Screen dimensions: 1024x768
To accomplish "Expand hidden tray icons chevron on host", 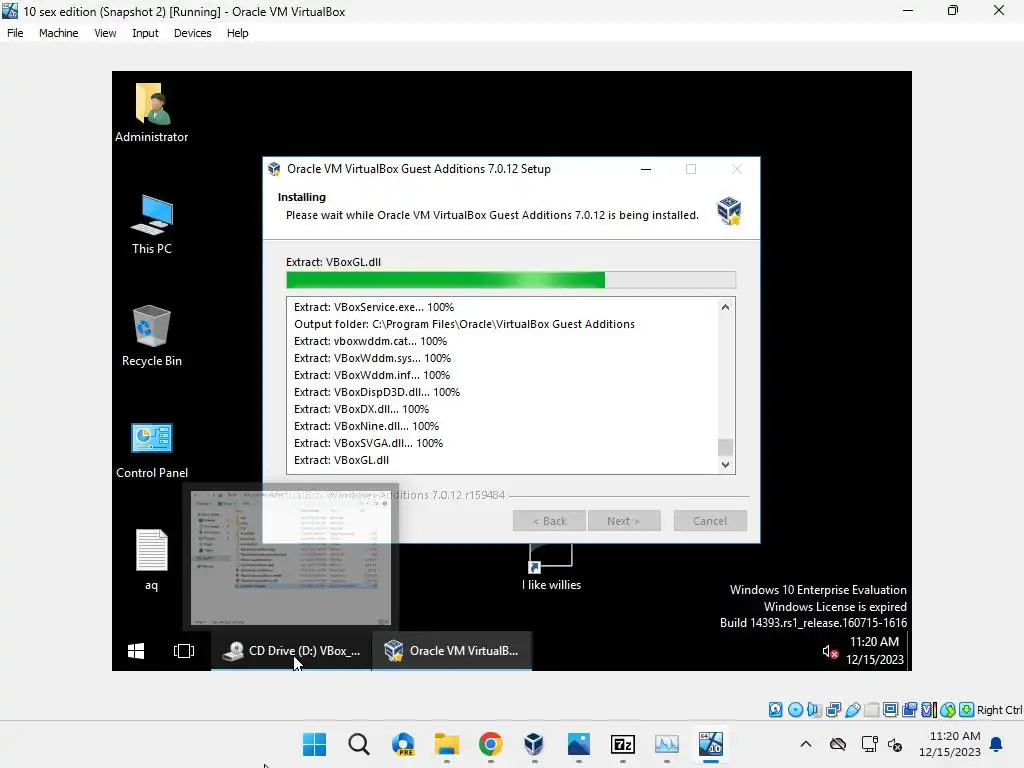I will click(x=806, y=744).
